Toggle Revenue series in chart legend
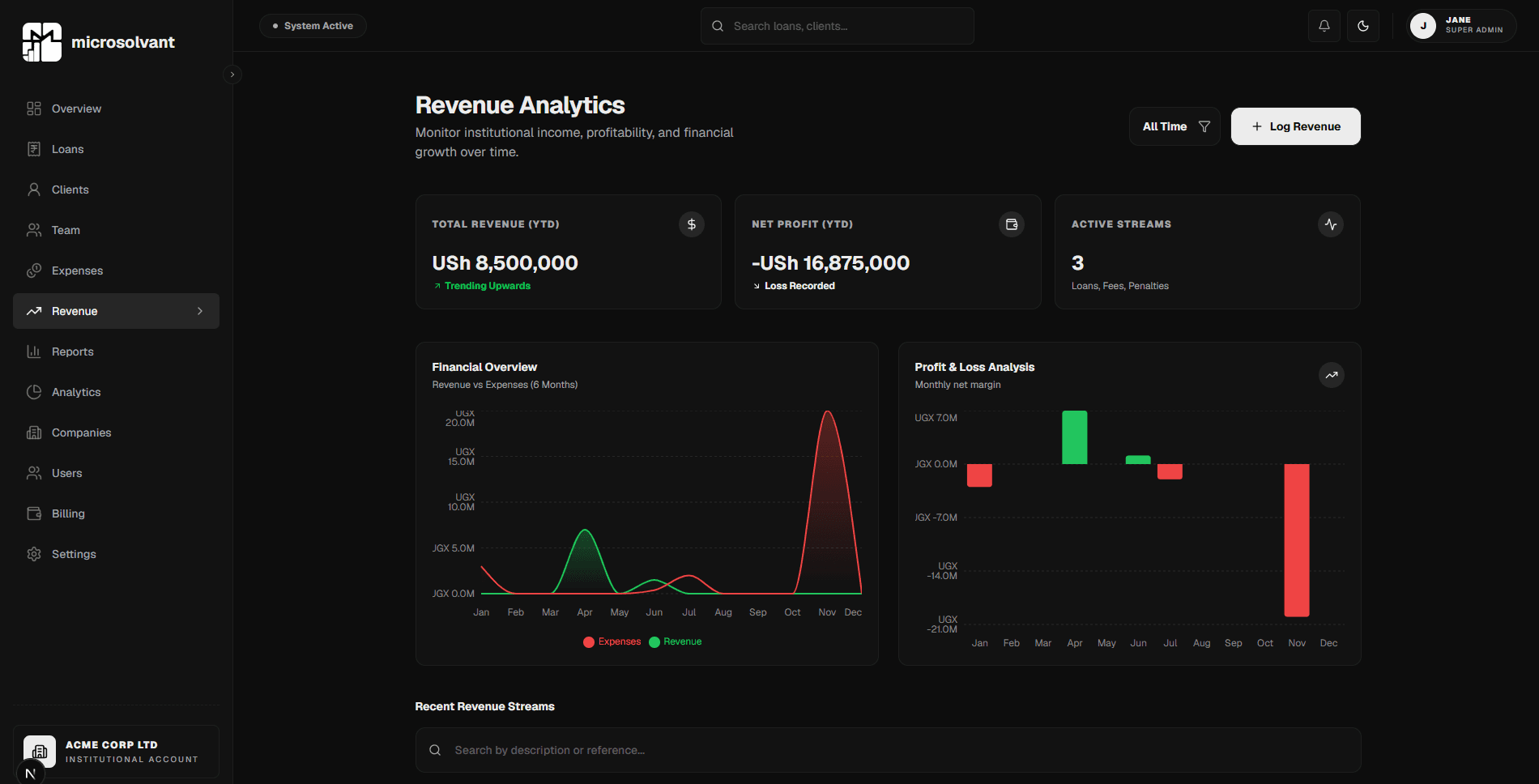The image size is (1539, 784). [x=676, y=641]
